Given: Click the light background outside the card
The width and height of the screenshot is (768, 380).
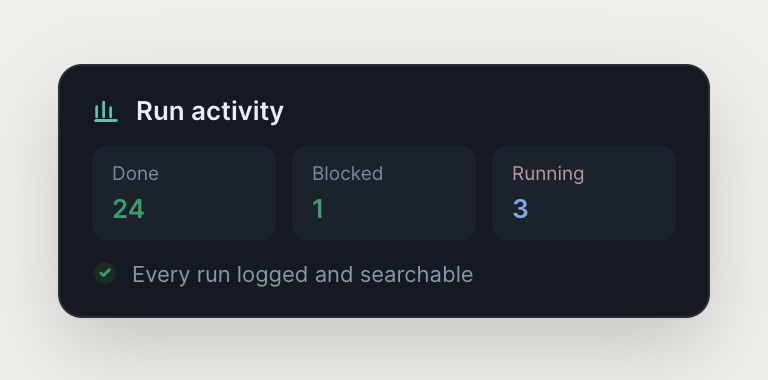Looking at the screenshot, I should coord(384,29).
